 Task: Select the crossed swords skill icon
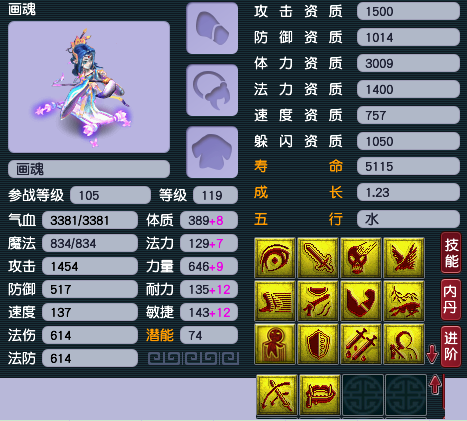click(x=361, y=344)
